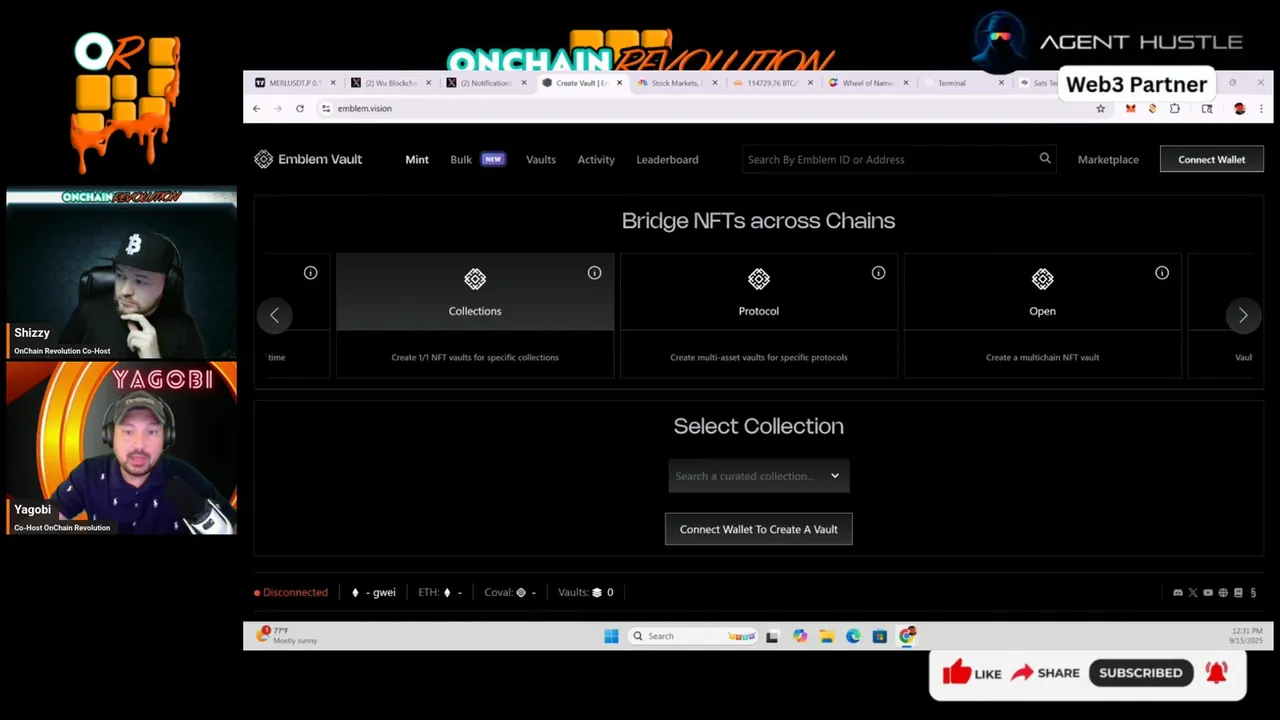Open the Vaults nav item
Image resolution: width=1280 pixels, height=720 pixels.
(541, 159)
